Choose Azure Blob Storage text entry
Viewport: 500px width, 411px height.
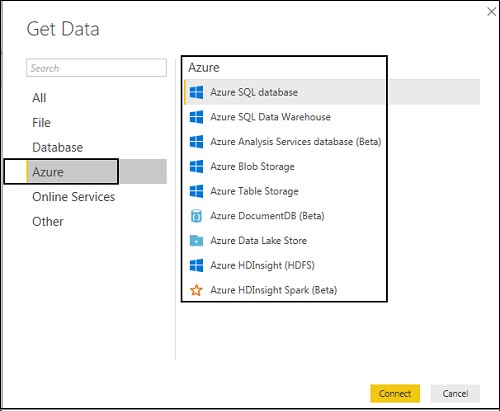[252, 166]
